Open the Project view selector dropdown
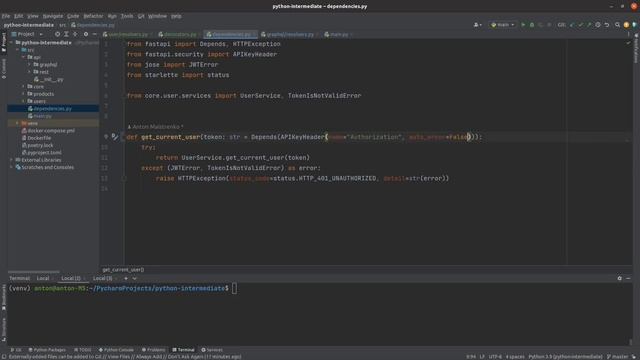640x360 pixels. pos(27,34)
